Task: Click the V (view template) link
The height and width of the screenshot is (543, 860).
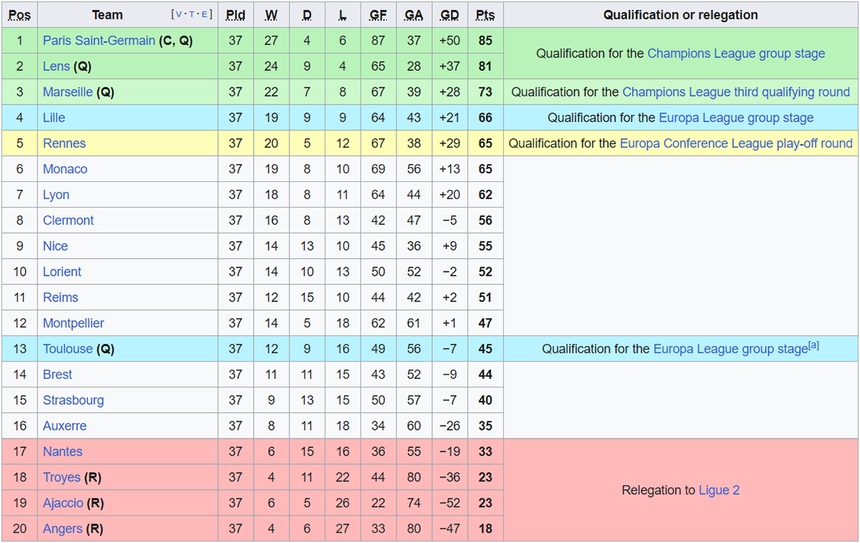Action: pos(177,14)
